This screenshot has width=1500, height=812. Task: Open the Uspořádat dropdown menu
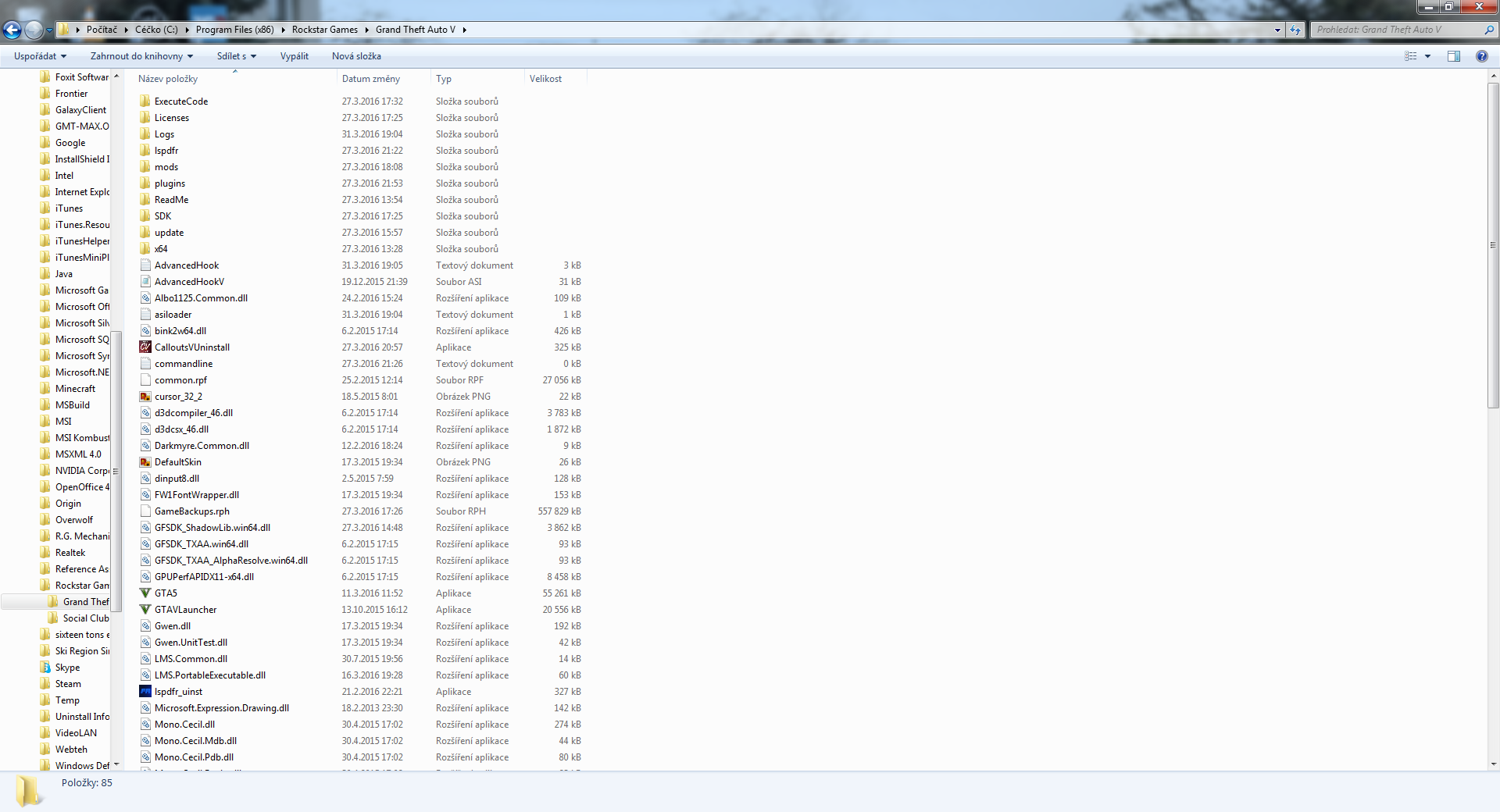(41, 56)
